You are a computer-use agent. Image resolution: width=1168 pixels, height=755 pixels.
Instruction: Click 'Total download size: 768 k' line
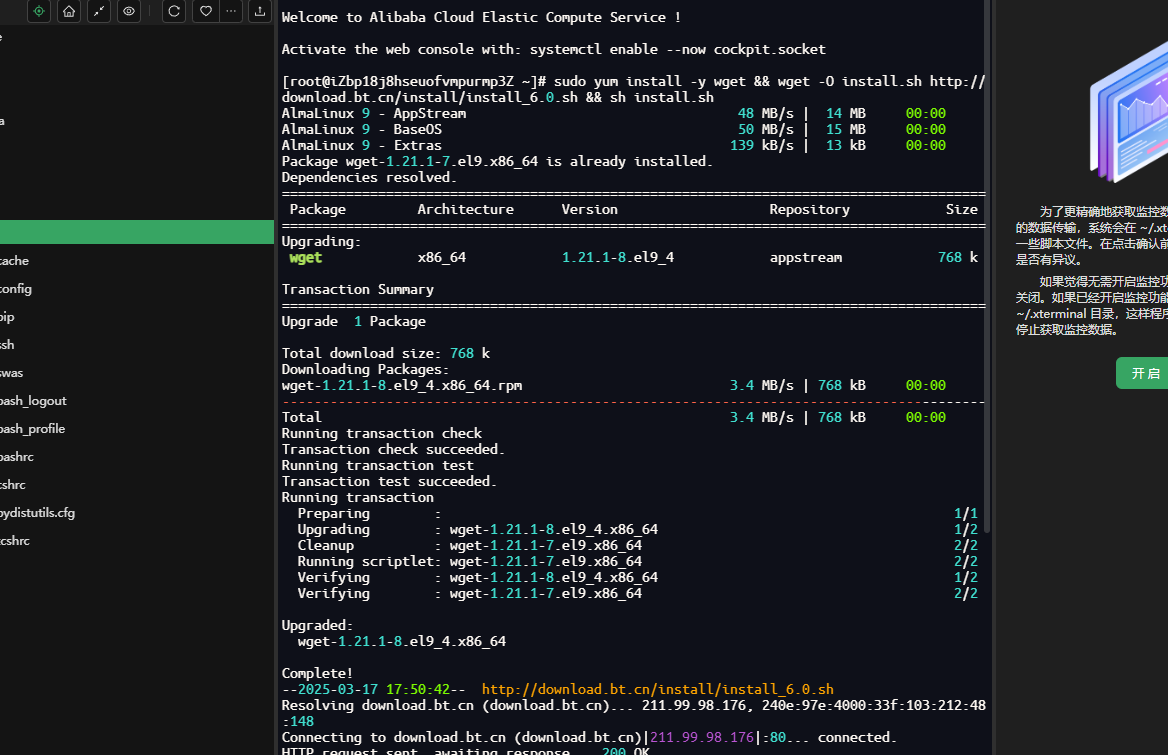386,354
